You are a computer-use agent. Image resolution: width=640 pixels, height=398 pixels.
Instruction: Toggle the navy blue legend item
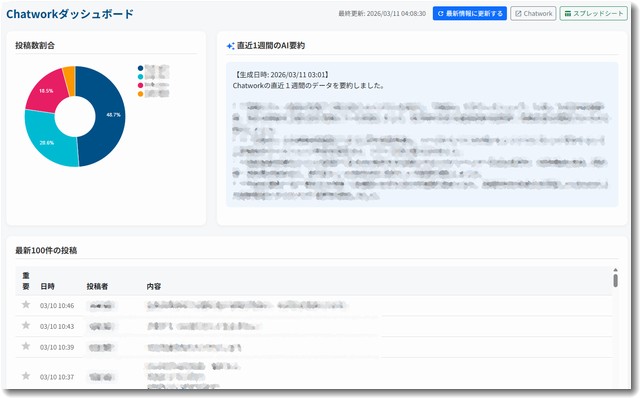tap(153, 68)
